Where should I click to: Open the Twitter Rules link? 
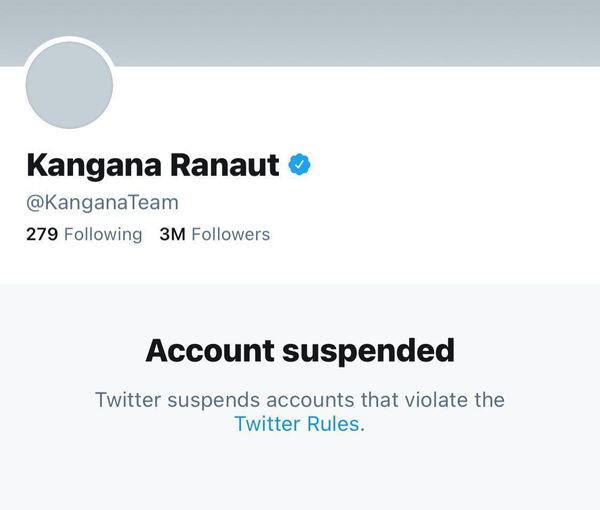coord(297,423)
